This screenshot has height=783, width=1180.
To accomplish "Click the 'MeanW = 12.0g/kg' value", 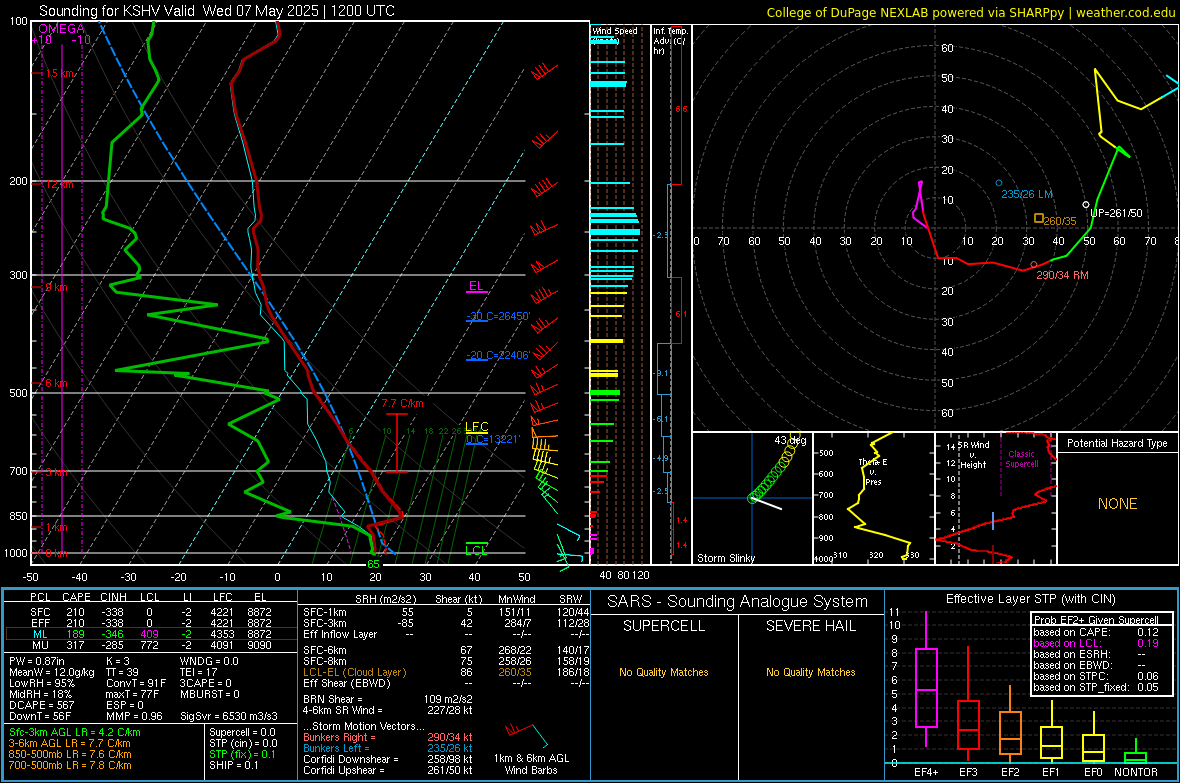I will 52,672.
